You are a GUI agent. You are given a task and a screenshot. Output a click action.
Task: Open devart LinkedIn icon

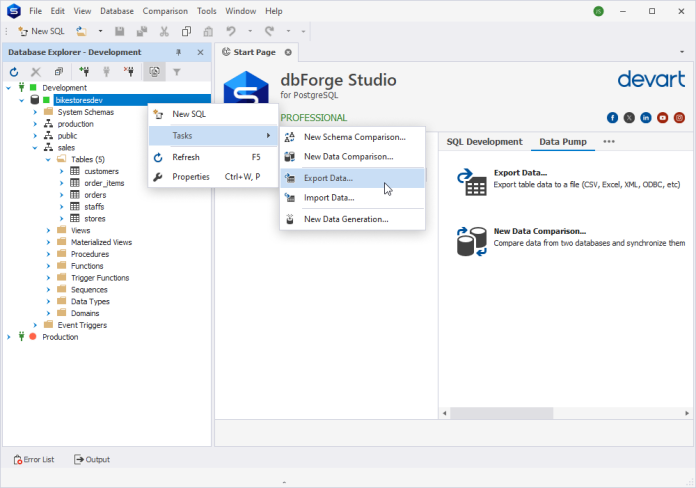pyautogui.click(x=646, y=118)
